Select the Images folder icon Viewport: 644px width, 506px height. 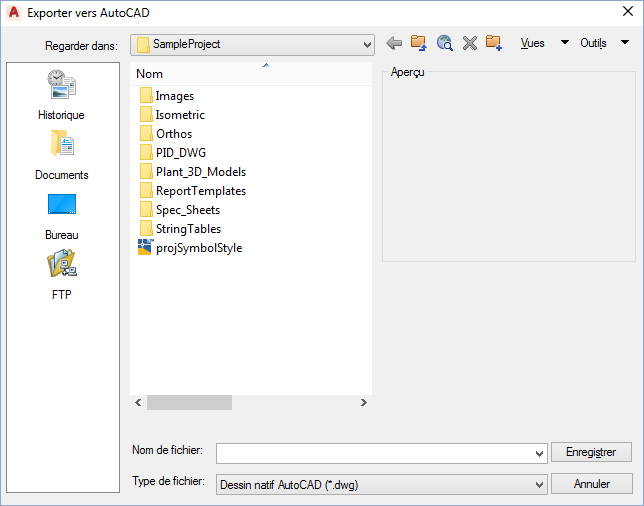tap(146, 95)
